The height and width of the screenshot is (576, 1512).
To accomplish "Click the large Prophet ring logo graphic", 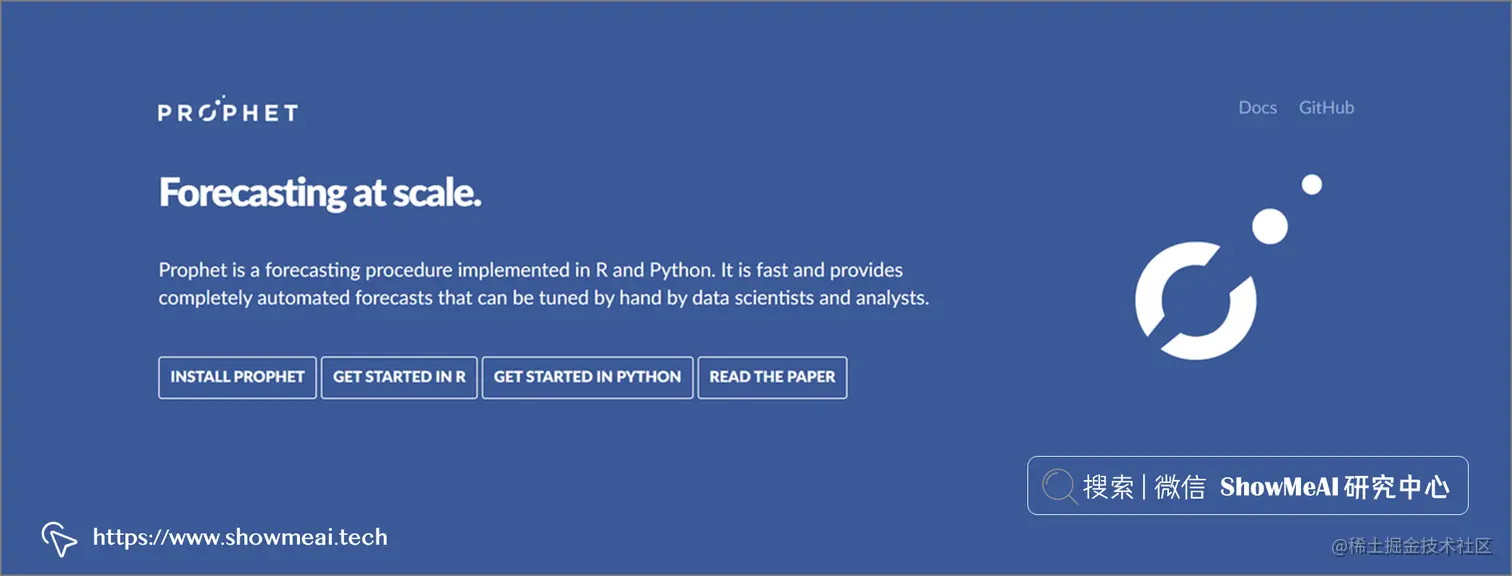I will tap(1195, 301).
